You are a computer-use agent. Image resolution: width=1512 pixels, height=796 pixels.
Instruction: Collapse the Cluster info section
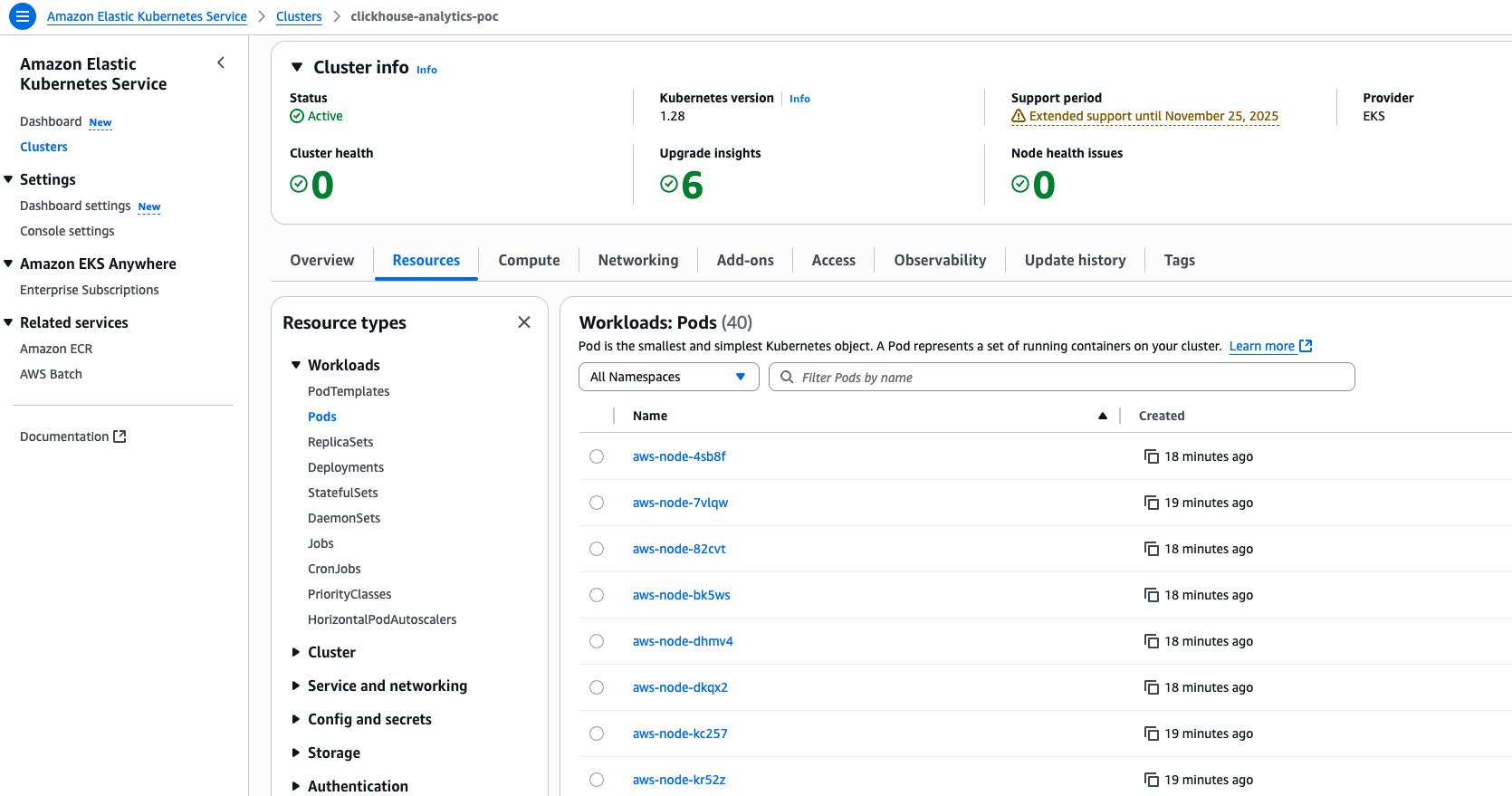[x=296, y=67]
